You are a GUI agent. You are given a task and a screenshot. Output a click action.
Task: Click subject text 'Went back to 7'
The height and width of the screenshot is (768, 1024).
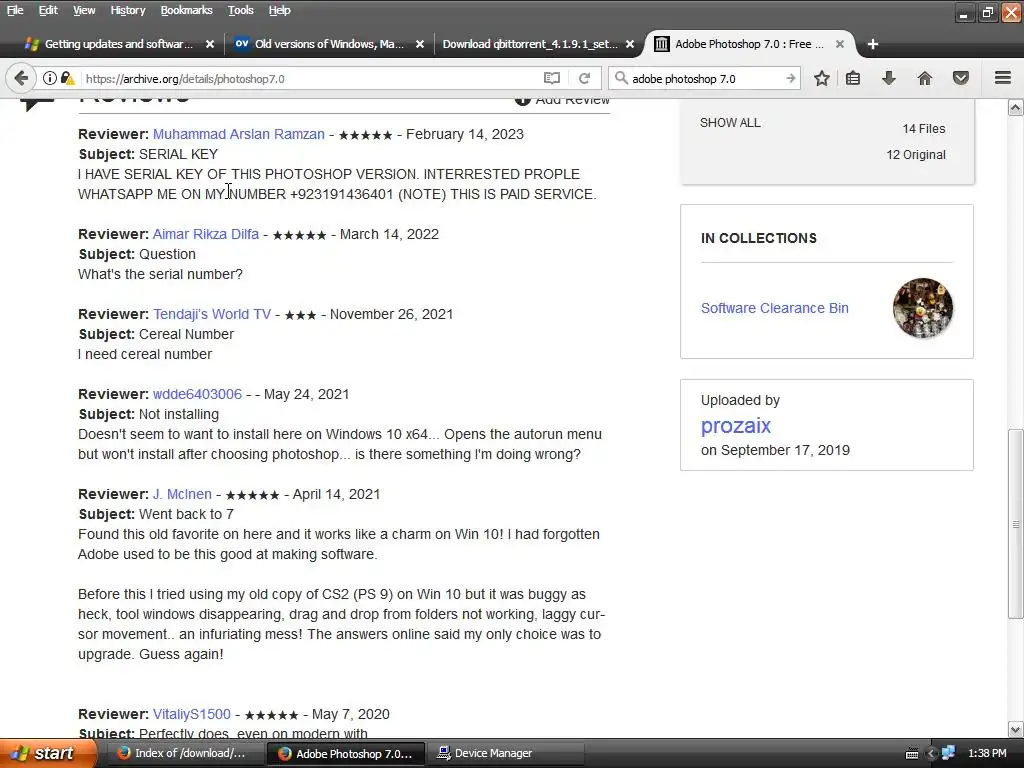pos(186,515)
